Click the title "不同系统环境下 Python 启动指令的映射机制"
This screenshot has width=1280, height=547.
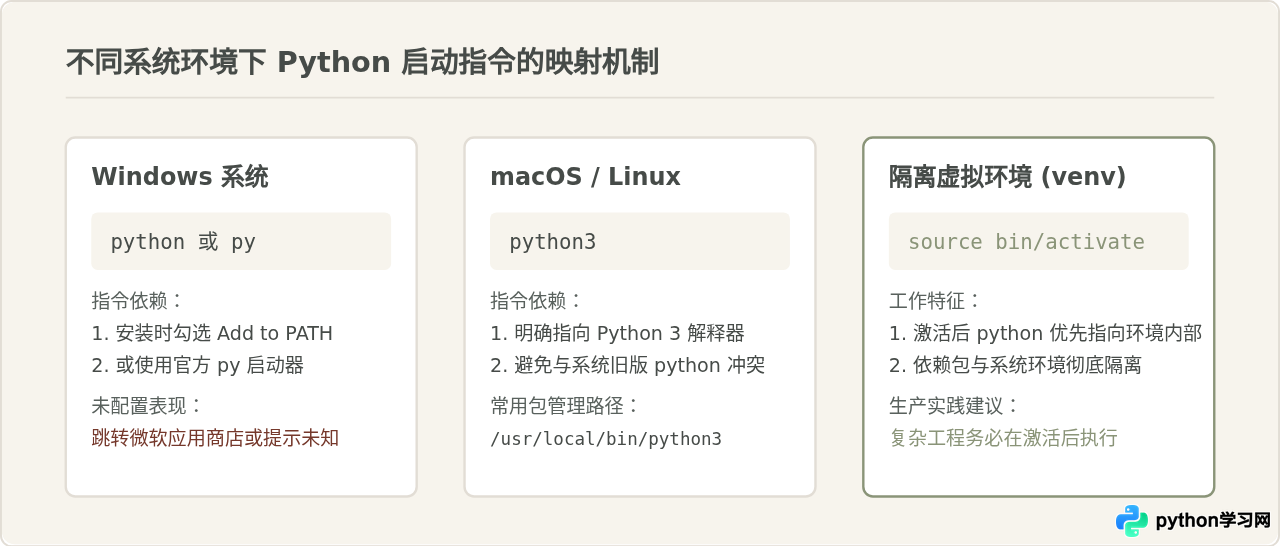tap(362, 62)
